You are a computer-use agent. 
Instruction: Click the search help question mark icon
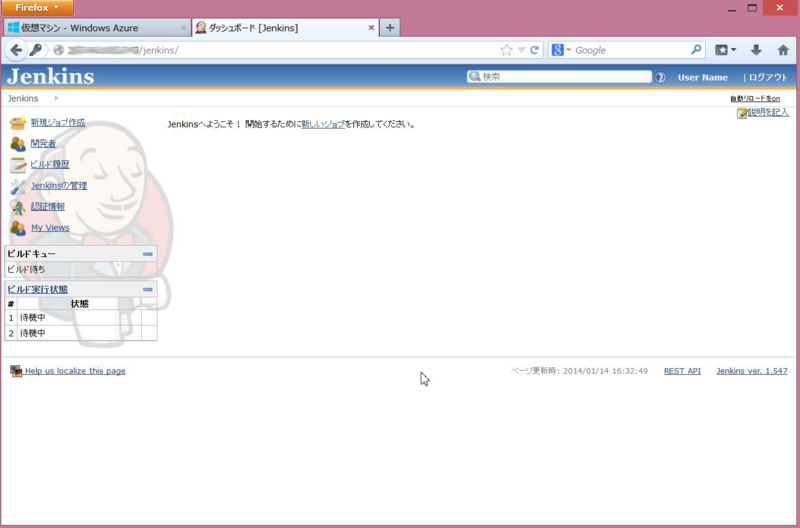coord(660,78)
